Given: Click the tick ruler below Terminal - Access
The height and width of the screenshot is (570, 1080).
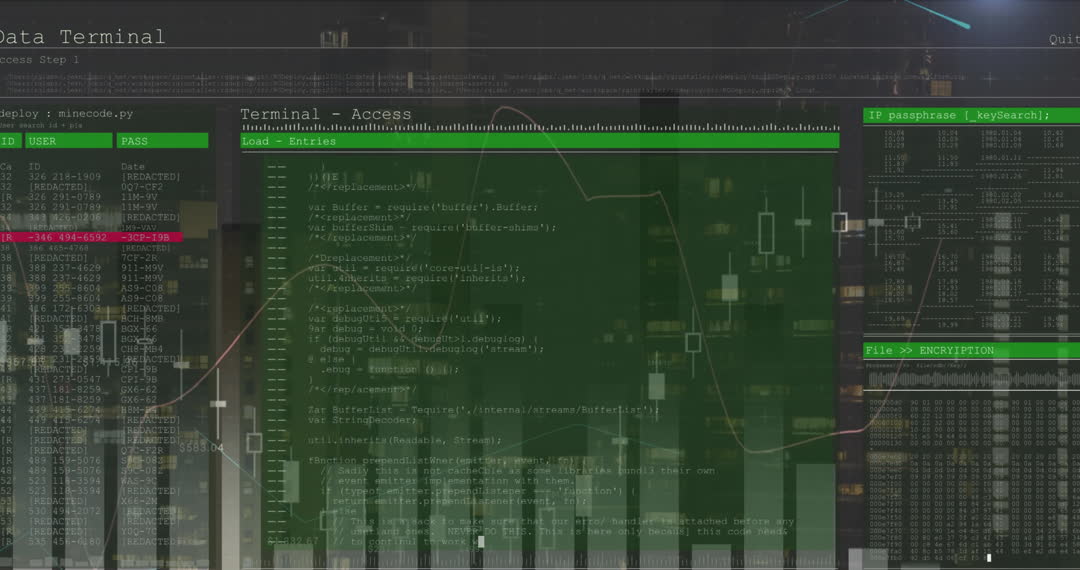Looking at the screenshot, I should [x=539, y=128].
